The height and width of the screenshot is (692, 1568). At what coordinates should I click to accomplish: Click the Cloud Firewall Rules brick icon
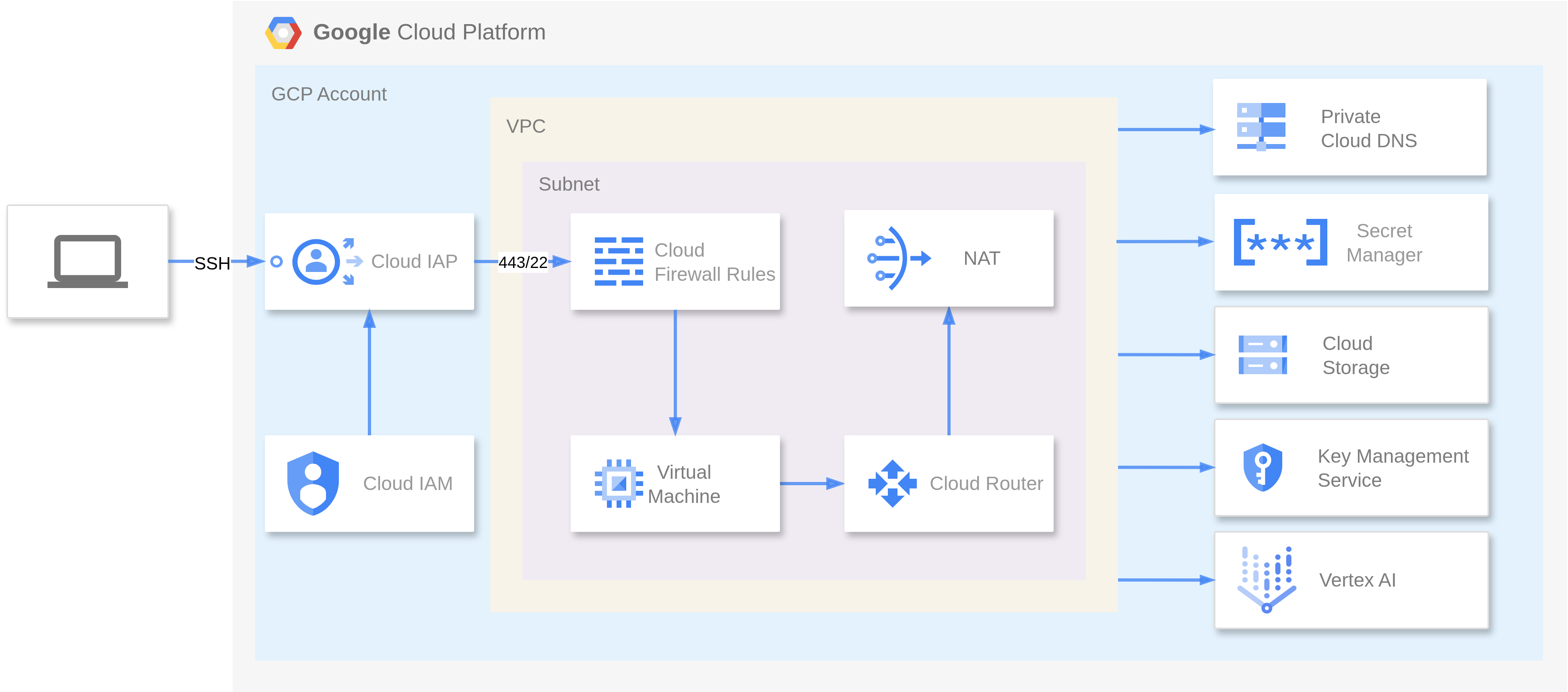click(x=619, y=261)
